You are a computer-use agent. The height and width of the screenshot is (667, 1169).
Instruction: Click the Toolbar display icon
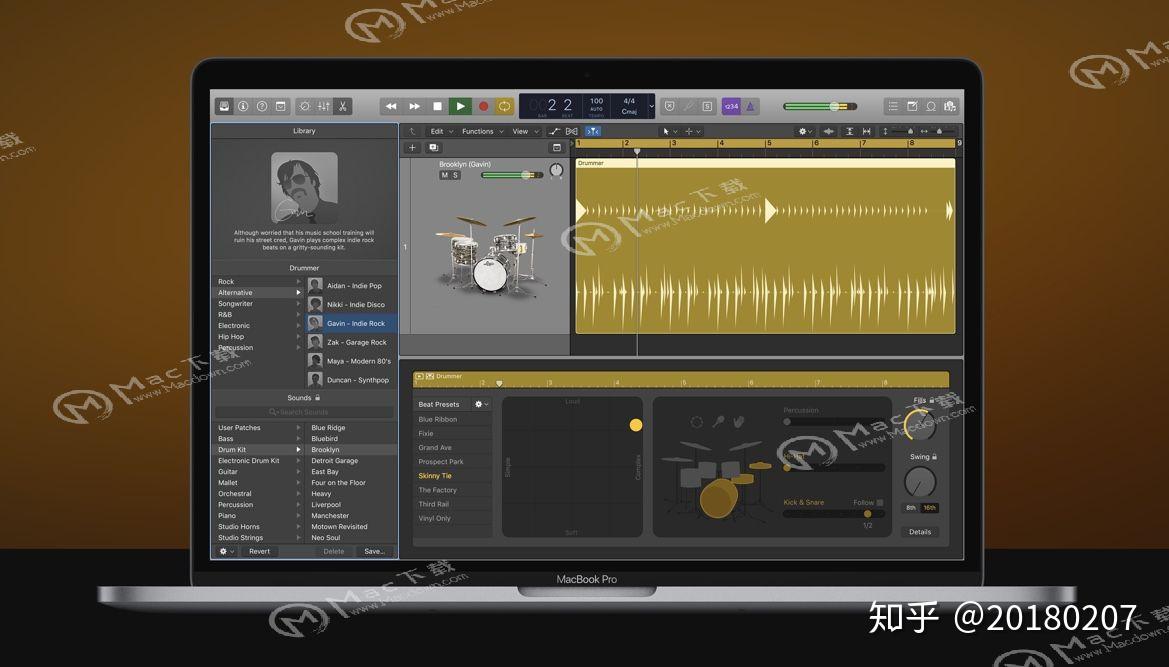point(280,107)
